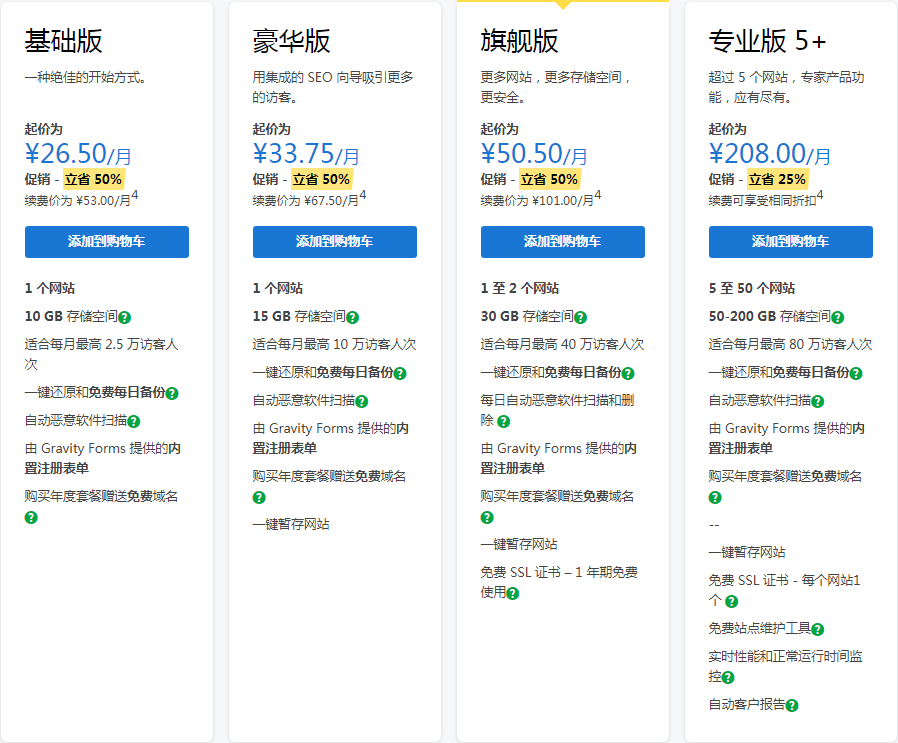Click the 每日自动恶意软件扫描和删除 help icon in 旗舰版
This screenshot has width=898, height=743.
[x=504, y=420]
